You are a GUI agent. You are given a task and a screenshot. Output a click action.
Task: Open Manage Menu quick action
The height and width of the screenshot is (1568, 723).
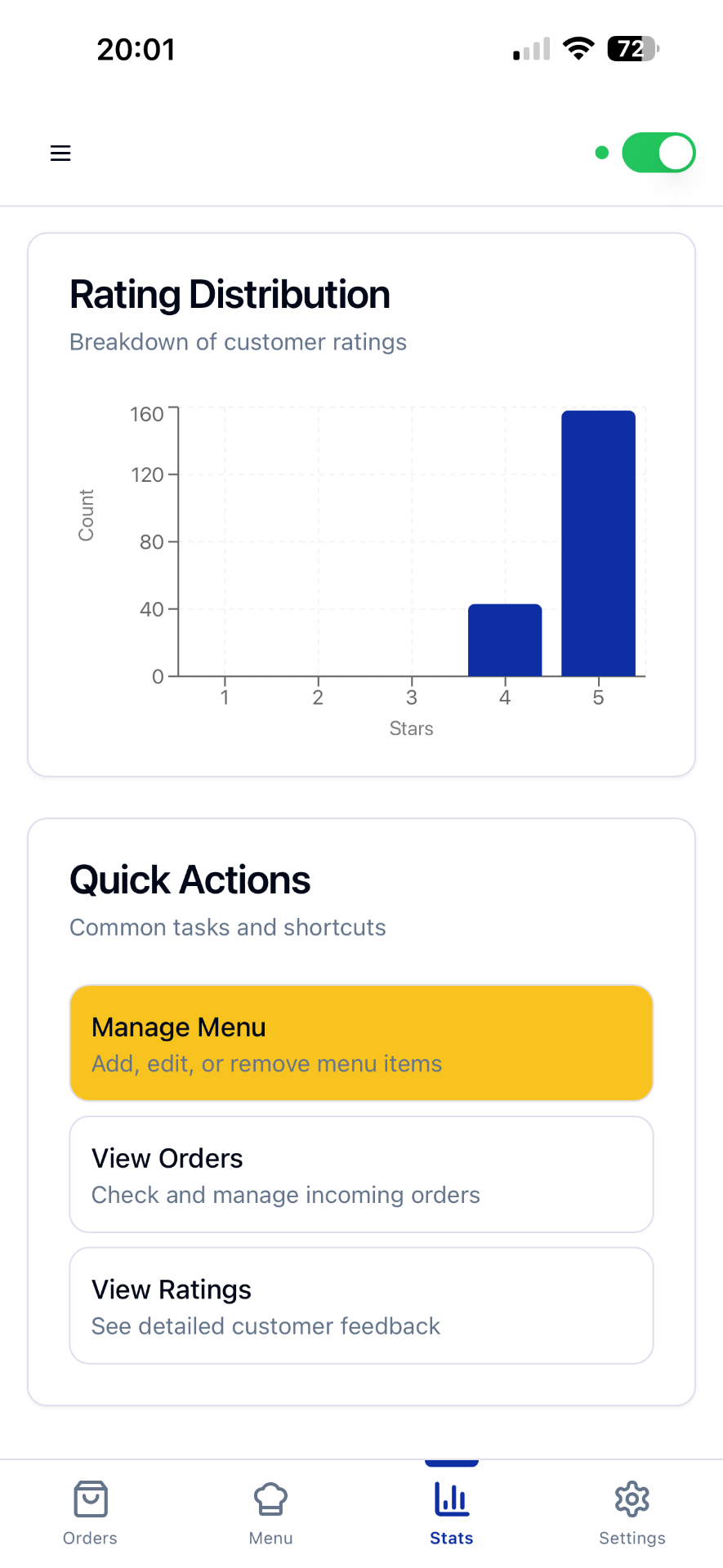361,1043
